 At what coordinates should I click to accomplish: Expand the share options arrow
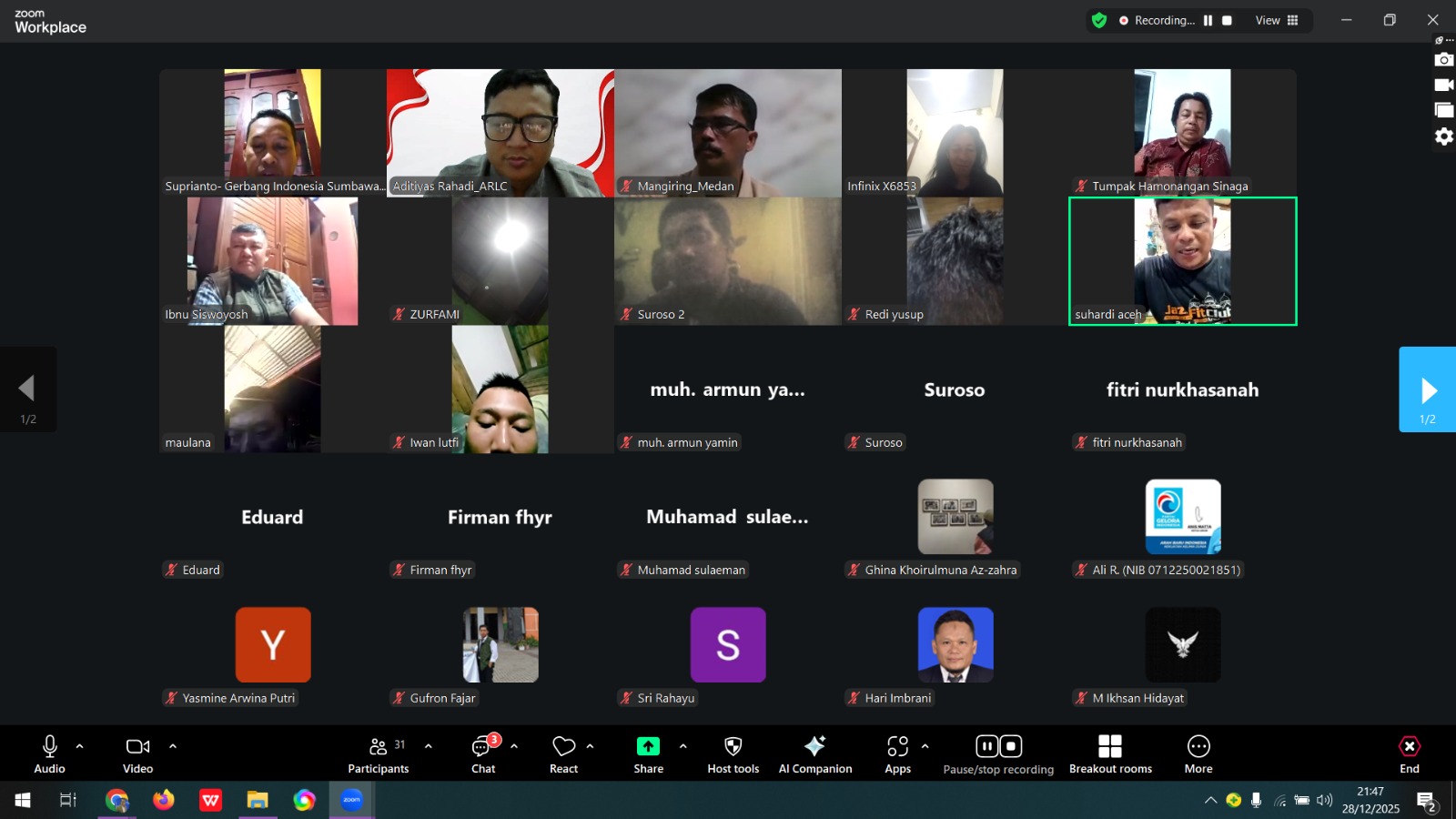(683, 746)
